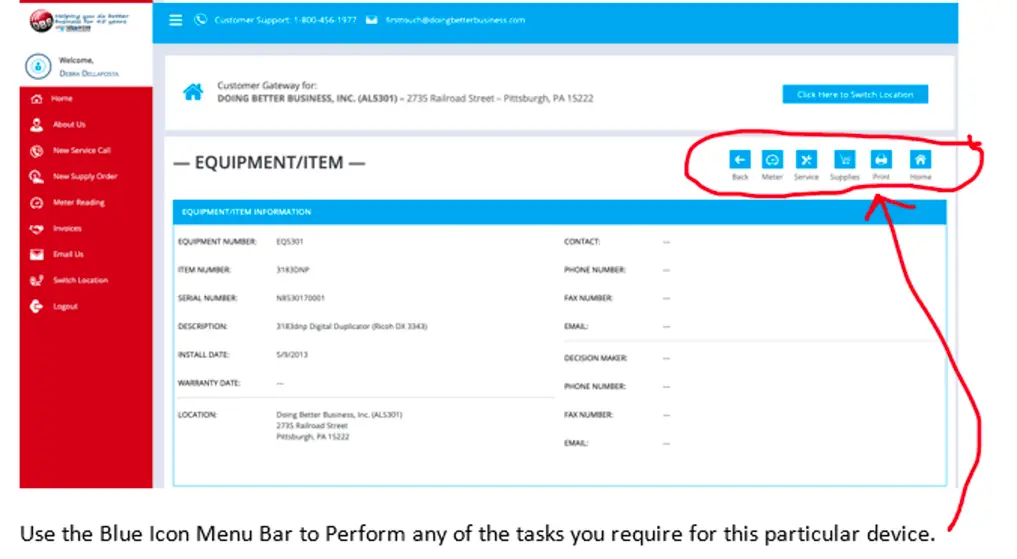This screenshot has height=559, width=1017.
Task: Click the house icon beside Customer Gateway
Action: (x=193, y=93)
